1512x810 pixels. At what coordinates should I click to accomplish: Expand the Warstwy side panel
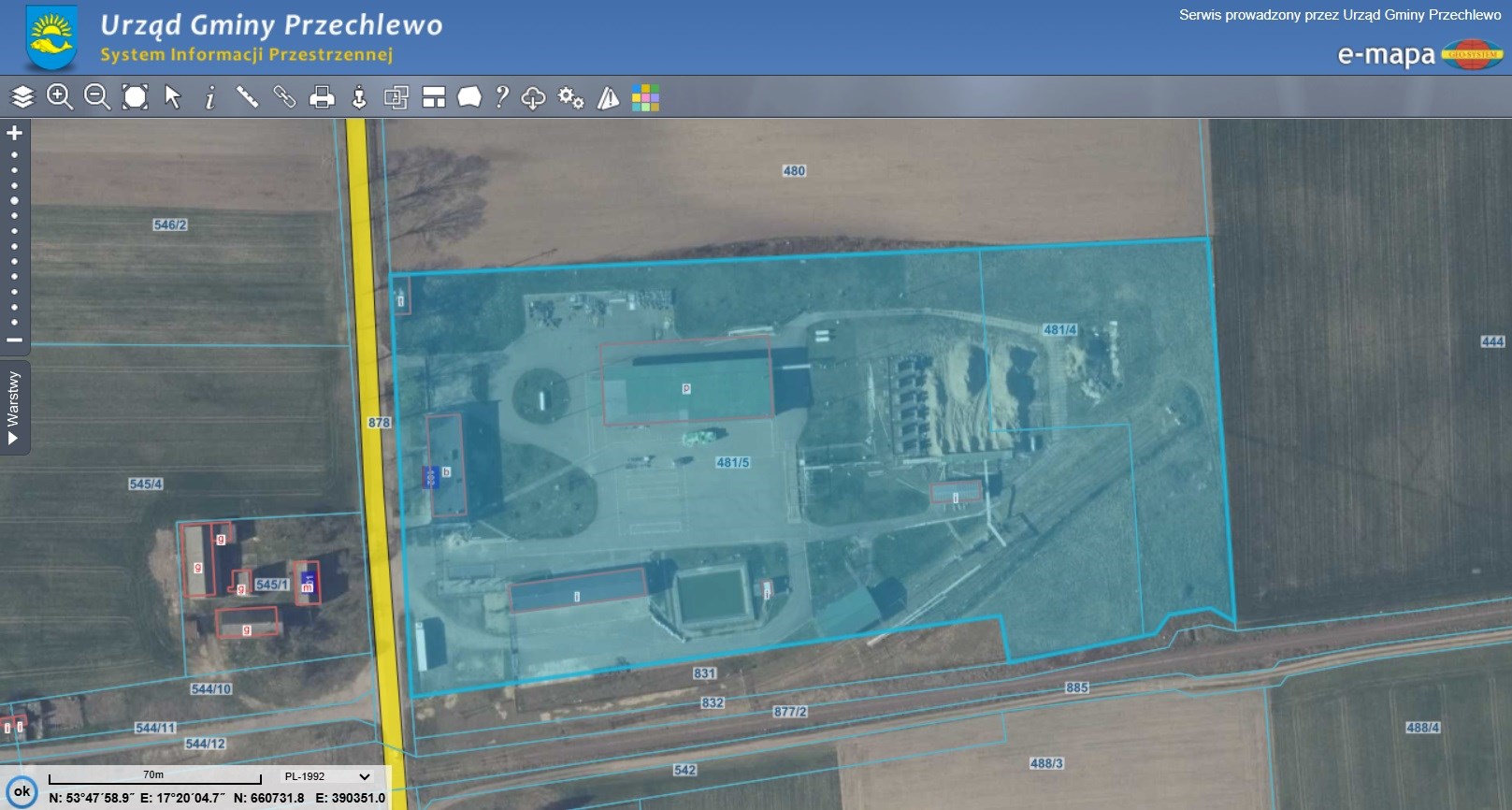coord(14,408)
